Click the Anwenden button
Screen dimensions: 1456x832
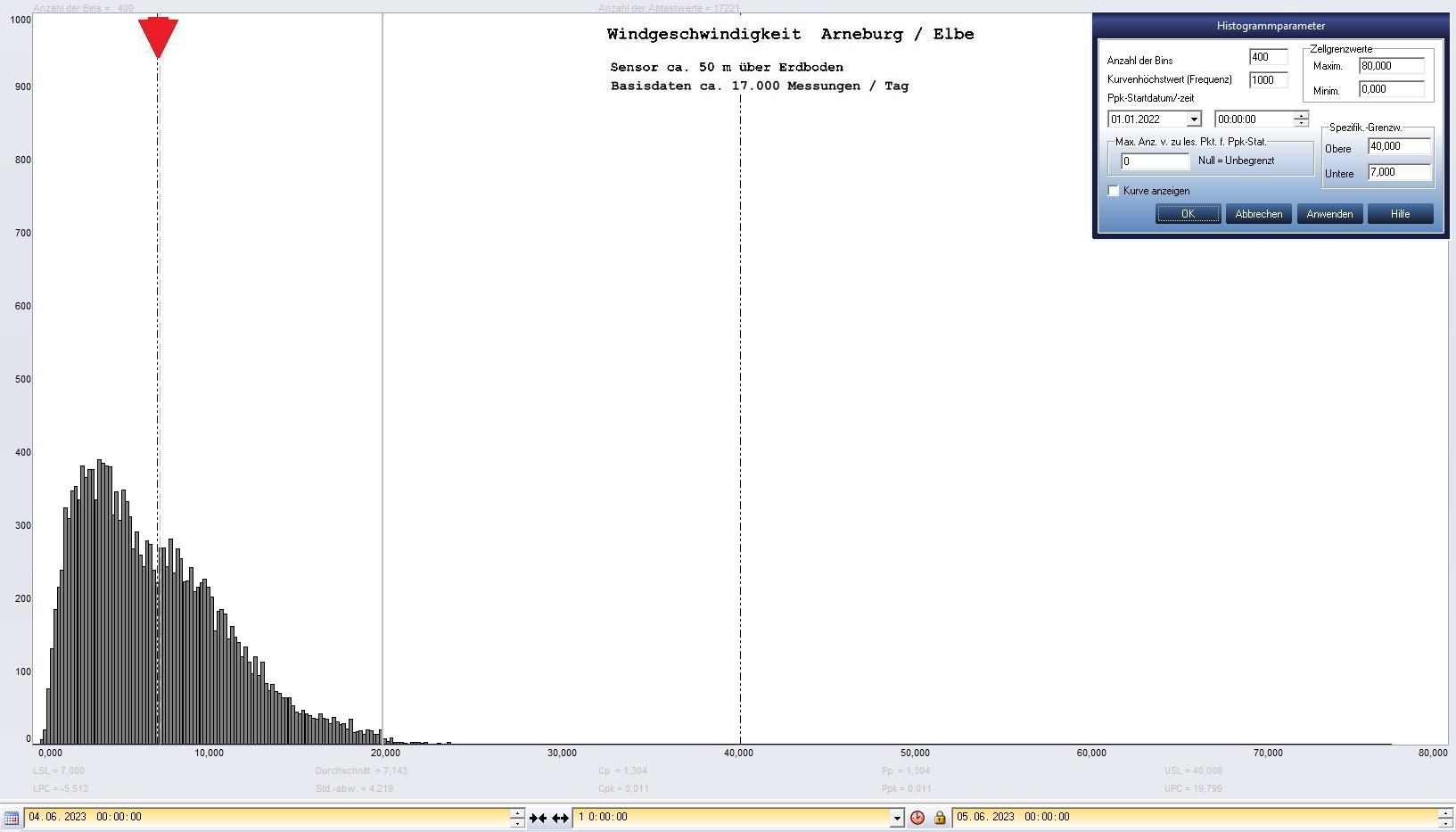1329,214
